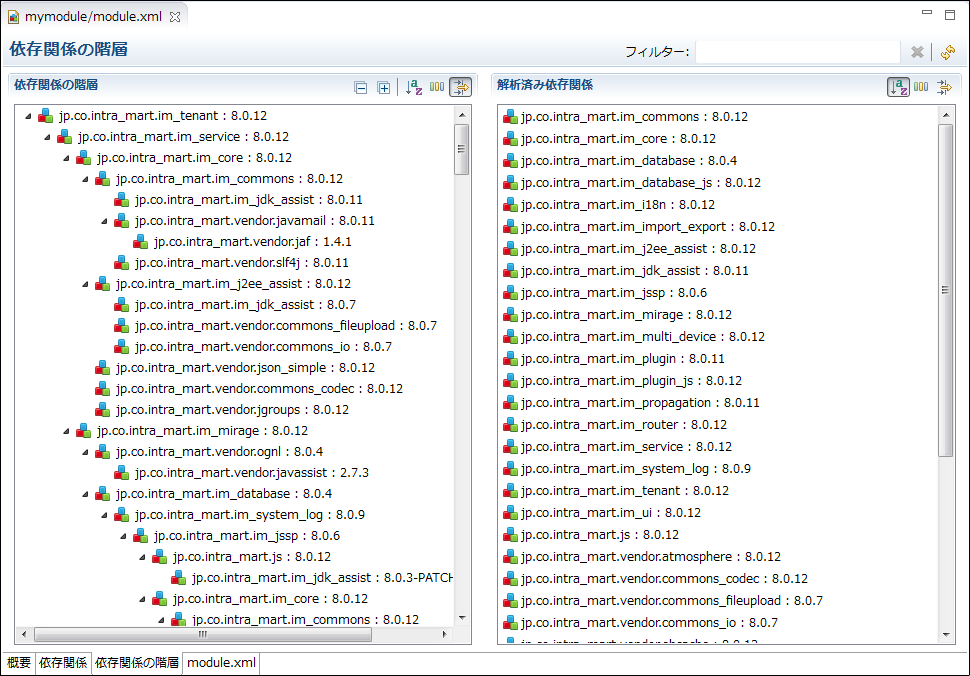Toggle alphabetical sort in hierarchy panel
The width and height of the screenshot is (970, 676).
pos(413,87)
